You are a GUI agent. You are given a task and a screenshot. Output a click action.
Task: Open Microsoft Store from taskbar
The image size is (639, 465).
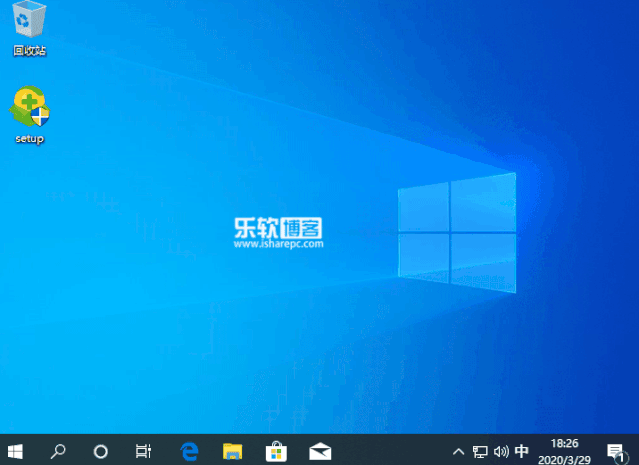[276, 451]
